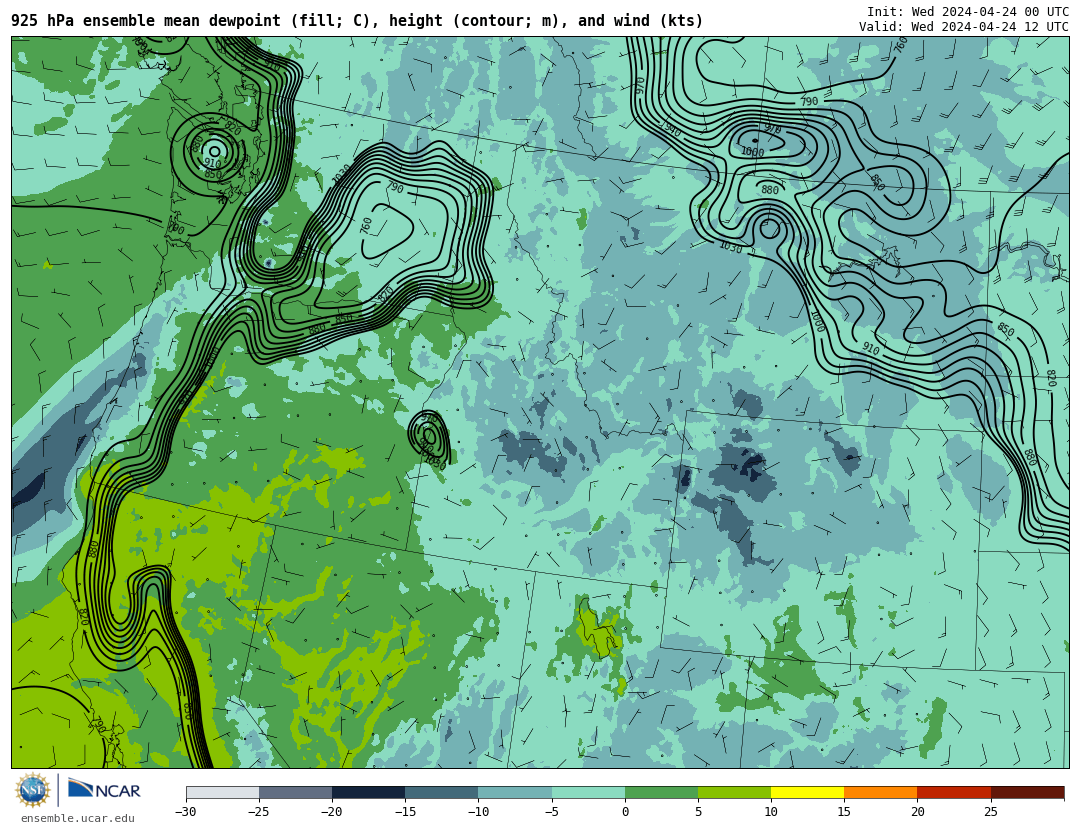Image resolution: width=1080 pixels, height=831 pixels.
Task: Click the 5 colorbar tick label
Action: 698,812
